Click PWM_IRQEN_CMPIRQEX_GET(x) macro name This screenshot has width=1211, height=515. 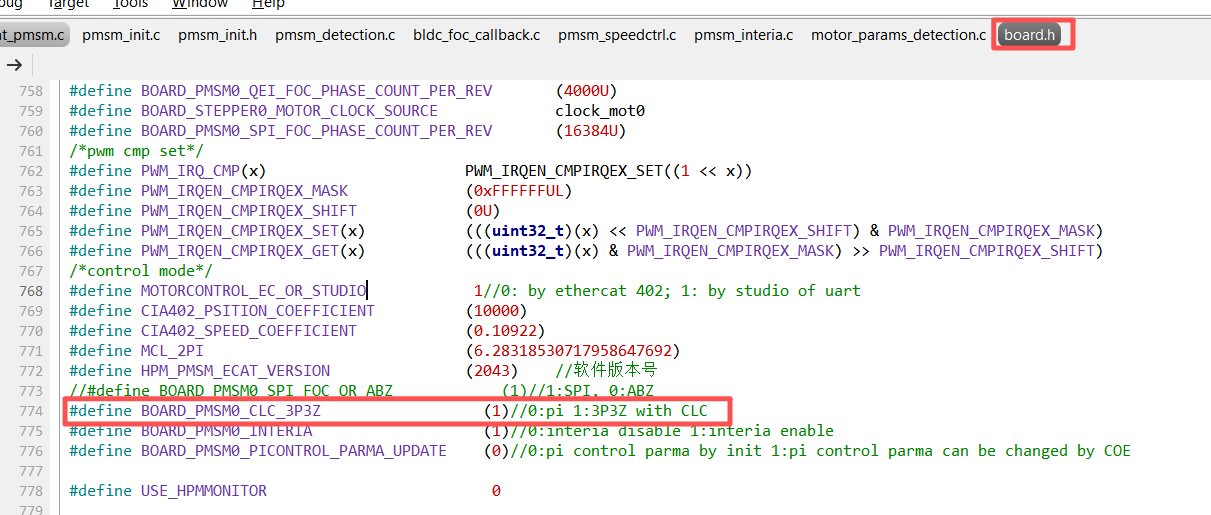click(x=253, y=251)
